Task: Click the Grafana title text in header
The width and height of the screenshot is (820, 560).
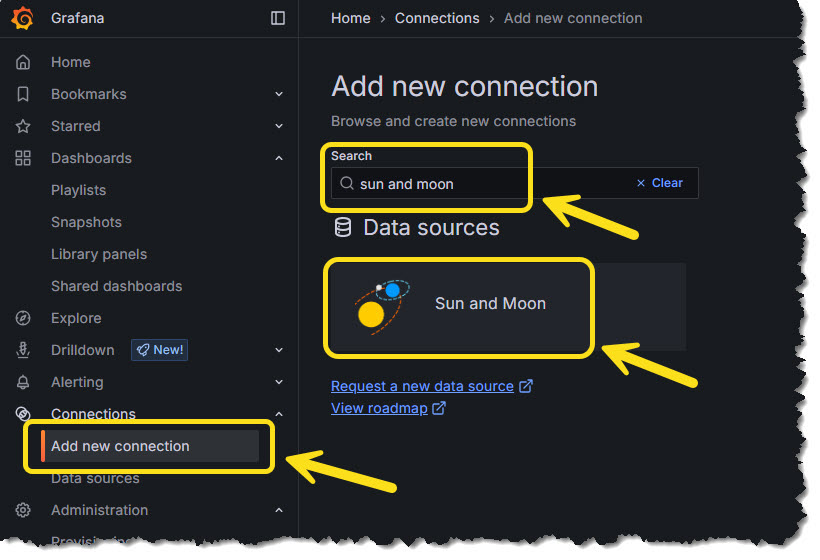Action: (x=77, y=18)
